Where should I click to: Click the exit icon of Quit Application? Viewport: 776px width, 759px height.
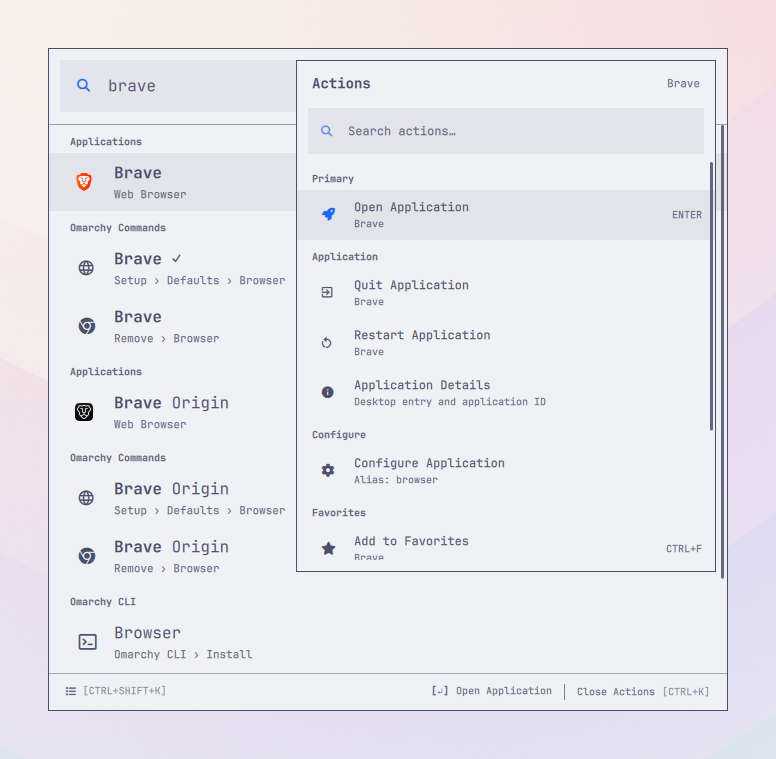(x=327, y=292)
